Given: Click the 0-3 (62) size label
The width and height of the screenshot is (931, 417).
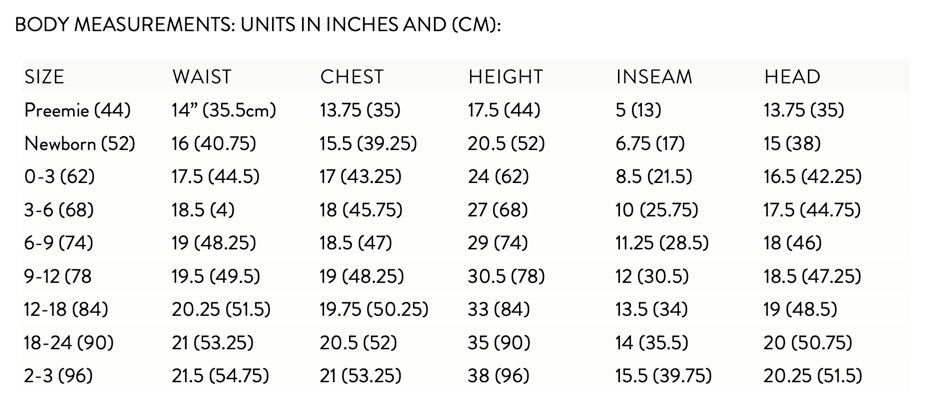Looking at the screenshot, I should 58,177.
